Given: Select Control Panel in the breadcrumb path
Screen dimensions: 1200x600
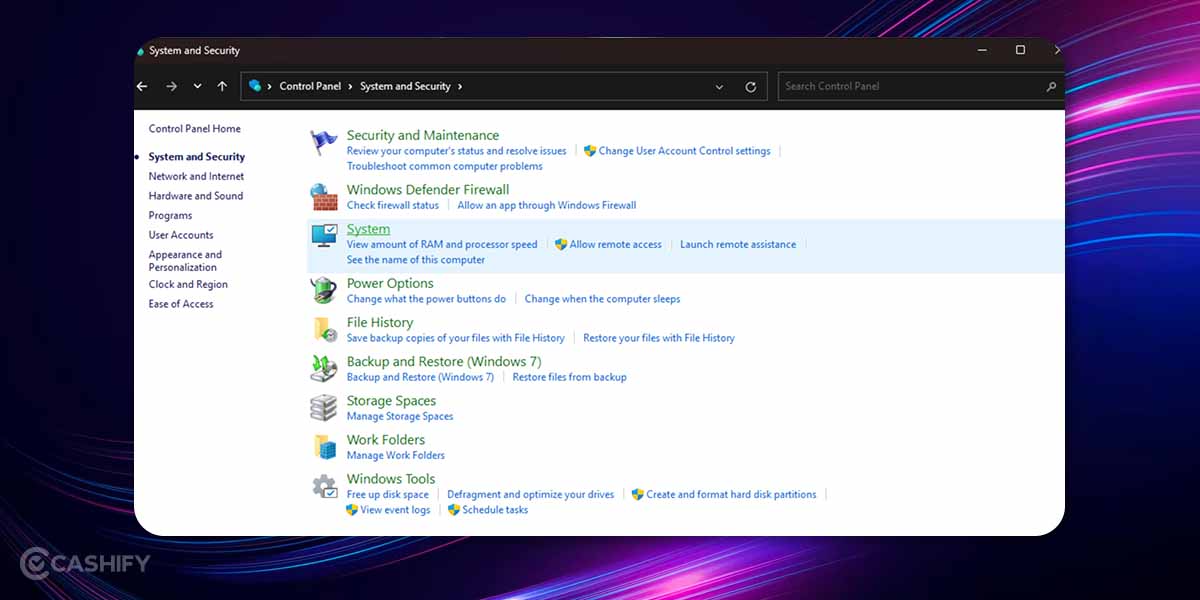Looking at the screenshot, I should coord(311,86).
